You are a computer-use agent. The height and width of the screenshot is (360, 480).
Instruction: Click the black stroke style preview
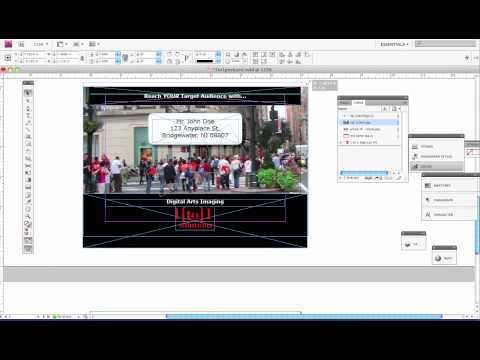[205, 61]
